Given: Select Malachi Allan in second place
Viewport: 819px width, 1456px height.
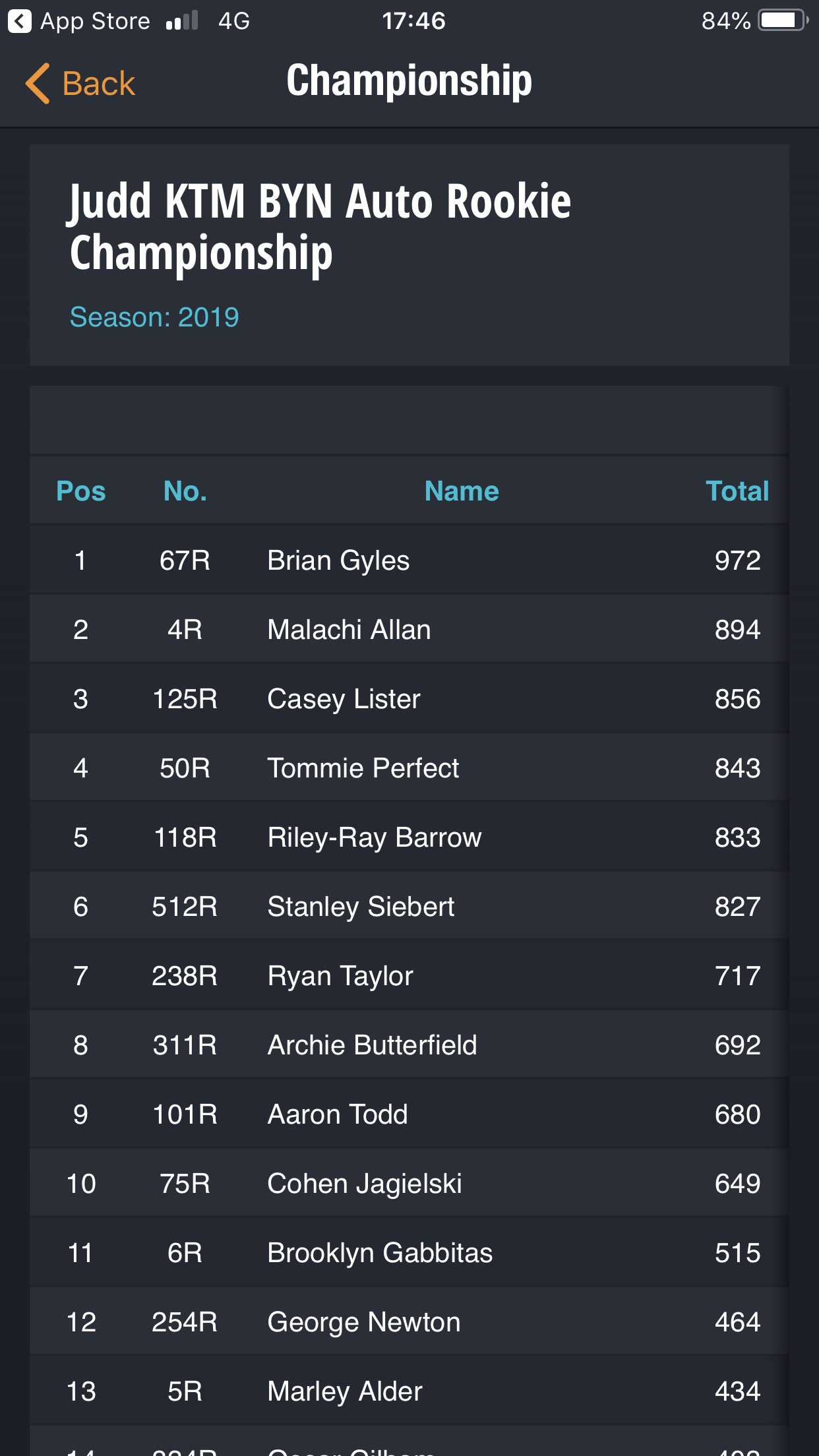Looking at the screenshot, I should coord(409,630).
